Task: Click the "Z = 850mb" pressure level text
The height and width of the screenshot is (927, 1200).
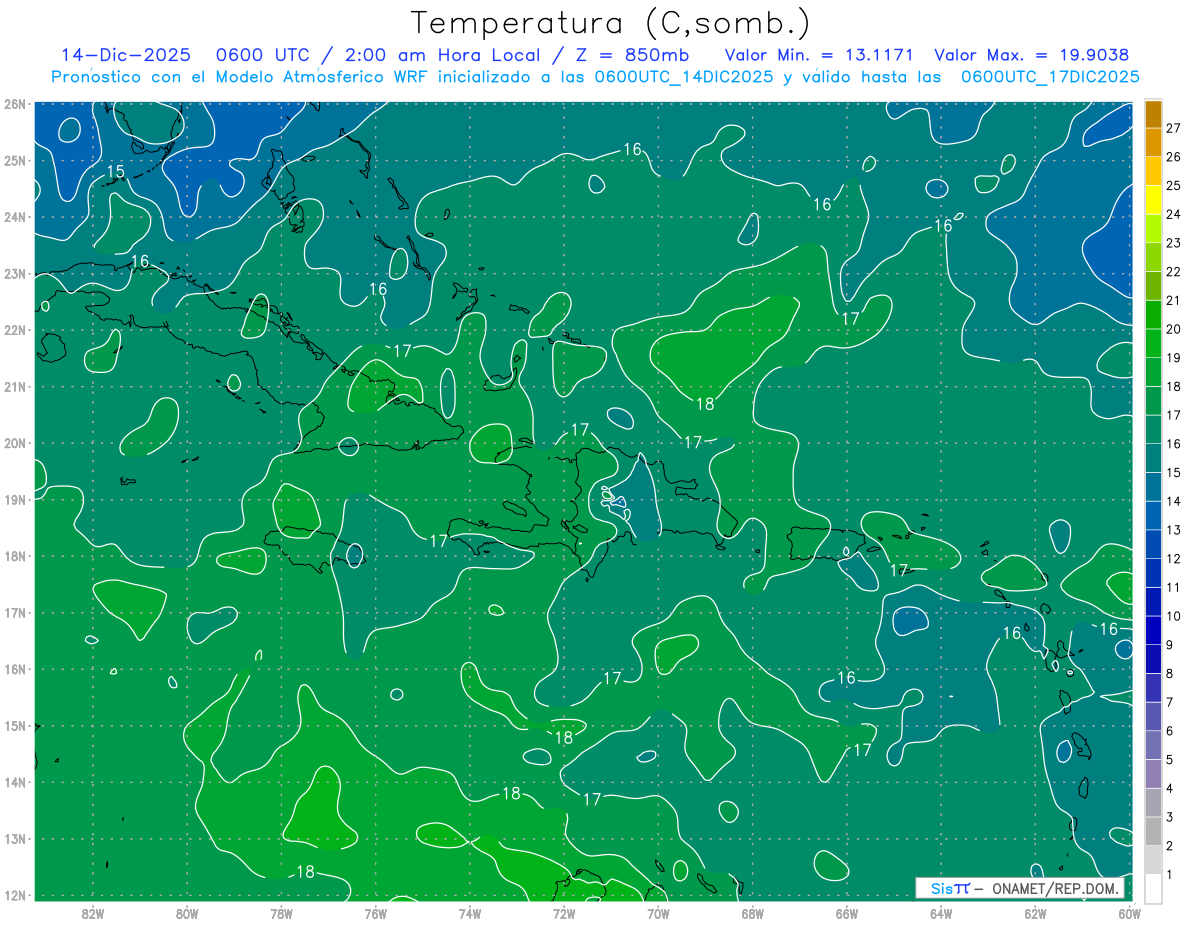Action: click(x=630, y=55)
